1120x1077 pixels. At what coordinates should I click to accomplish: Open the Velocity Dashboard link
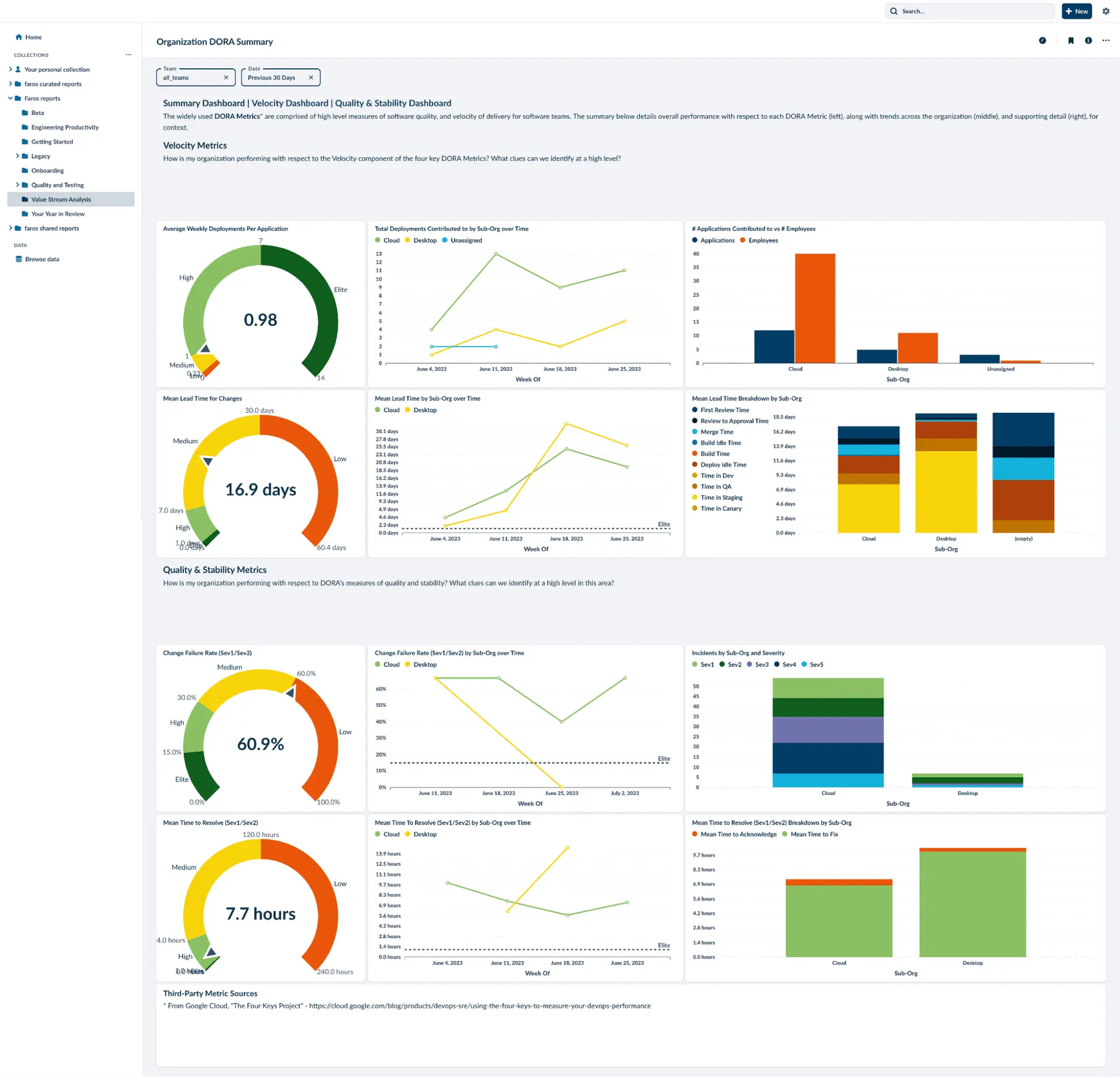(x=289, y=103)
